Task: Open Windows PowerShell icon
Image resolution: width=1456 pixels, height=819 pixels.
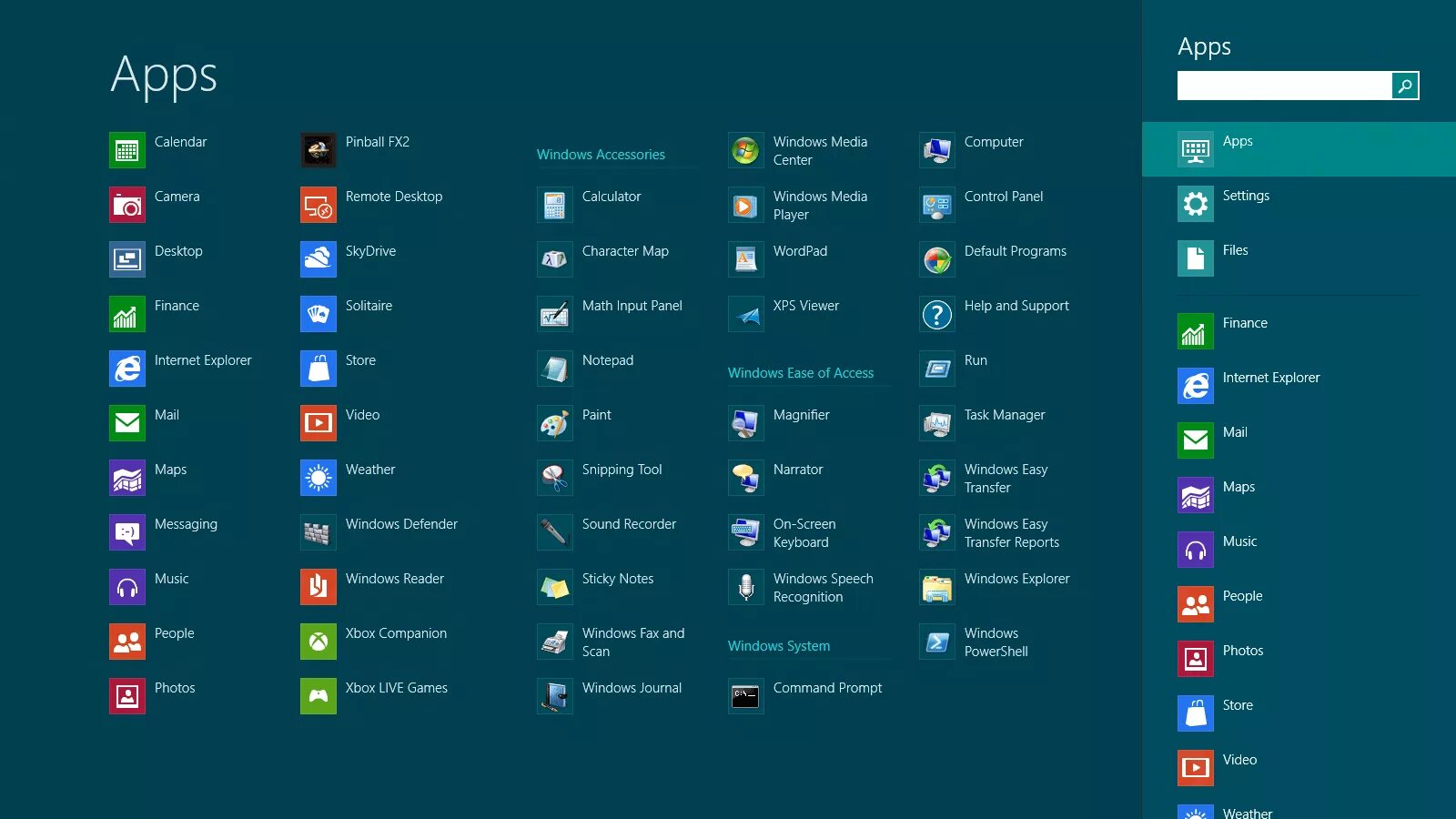Action: [x=937, y=642]
